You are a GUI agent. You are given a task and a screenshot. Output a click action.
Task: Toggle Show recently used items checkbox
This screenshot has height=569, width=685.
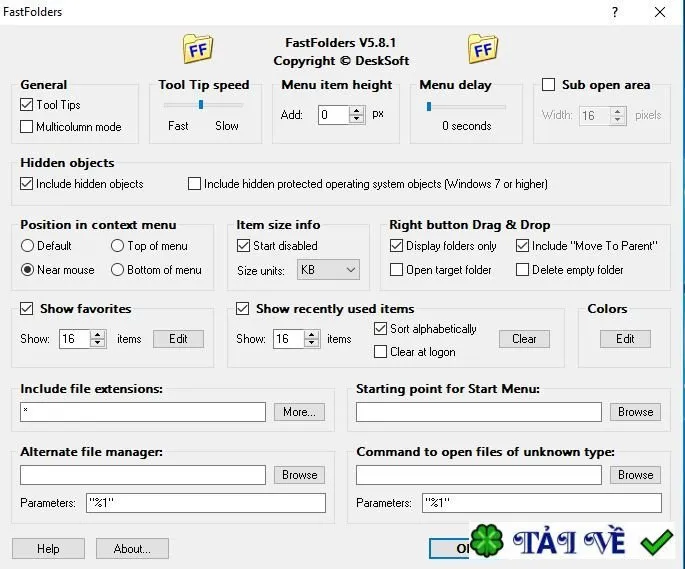point(242,309)
